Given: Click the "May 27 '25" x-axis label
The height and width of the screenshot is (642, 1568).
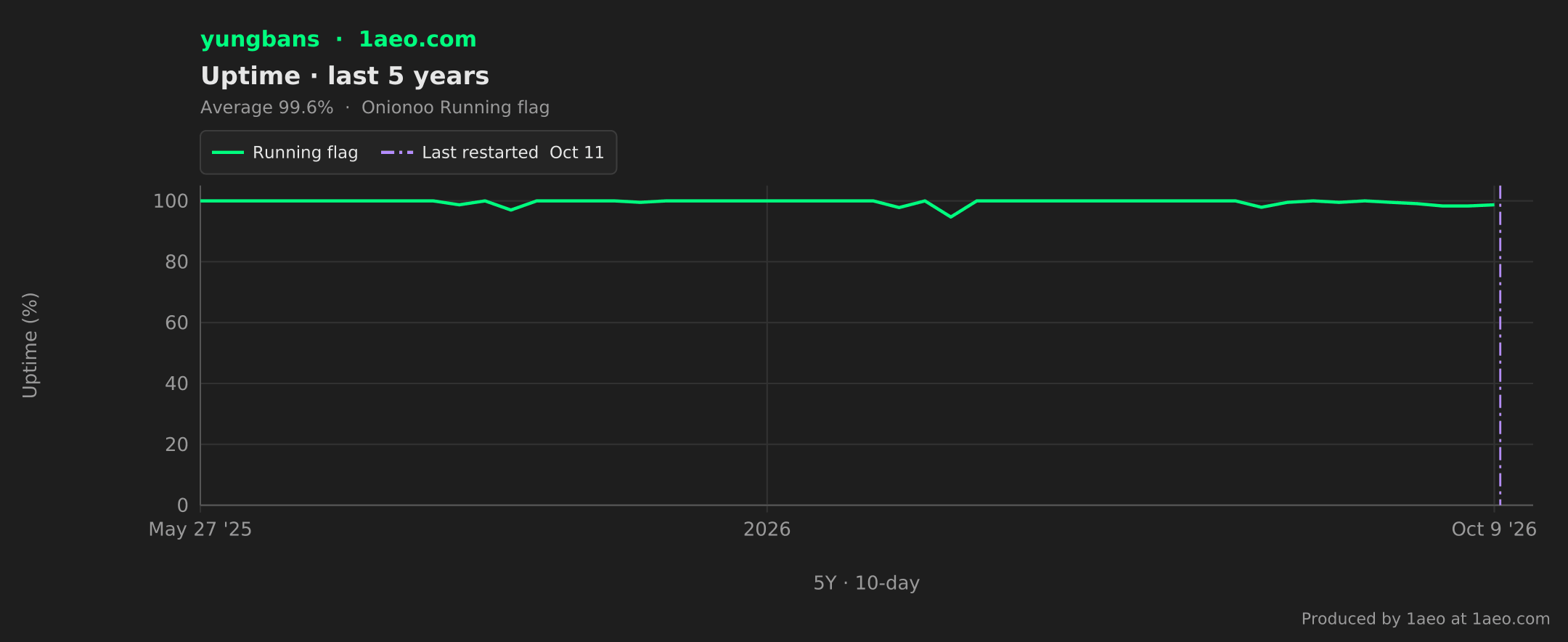Looking at the screenshot, I should point(200,529).
